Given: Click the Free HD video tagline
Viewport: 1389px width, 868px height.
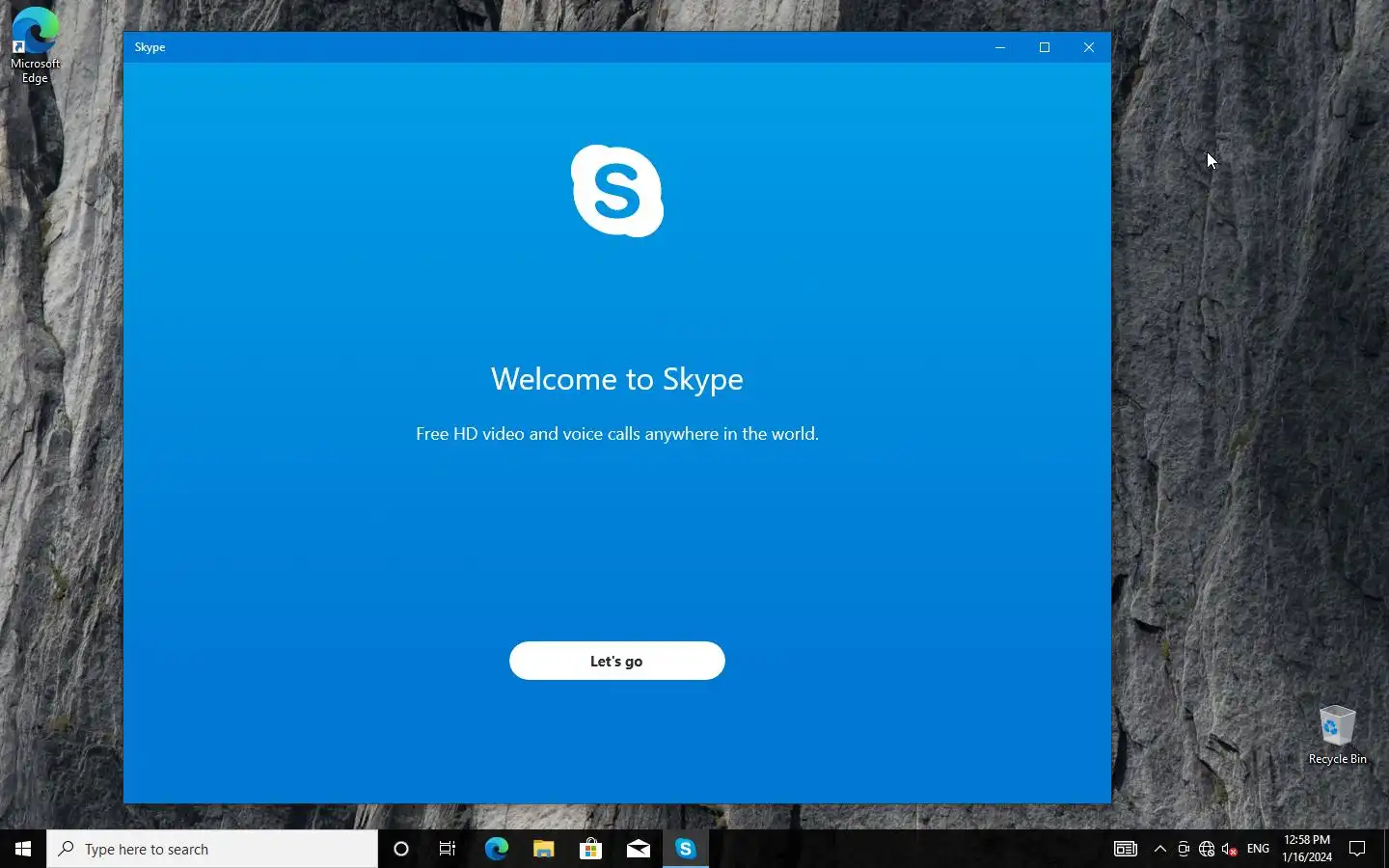Looking at the screenshot, I should pos(617,434).
